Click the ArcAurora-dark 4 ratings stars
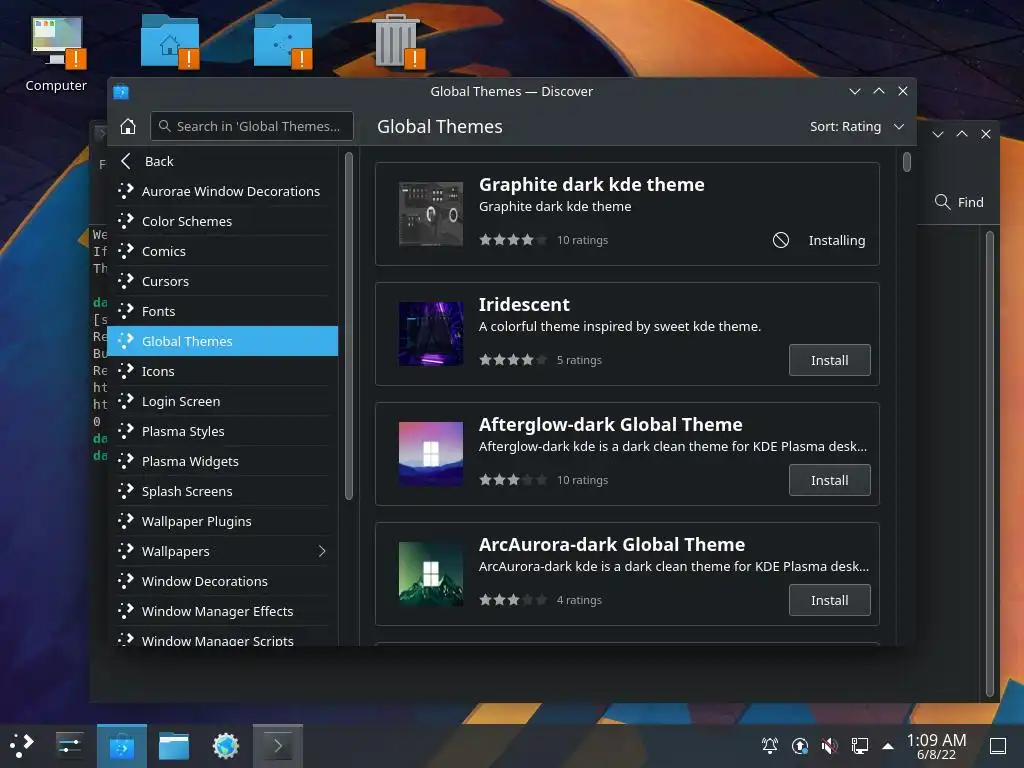 pos(513,600)
